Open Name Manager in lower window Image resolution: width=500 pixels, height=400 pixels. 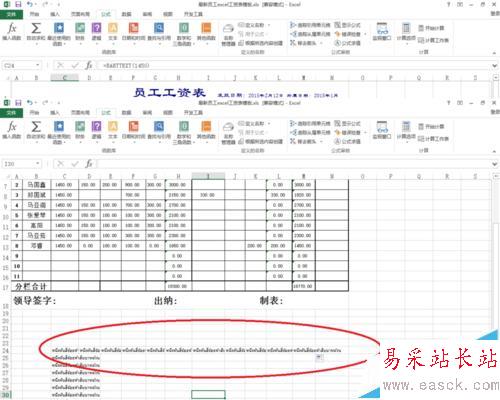(228, 133)
